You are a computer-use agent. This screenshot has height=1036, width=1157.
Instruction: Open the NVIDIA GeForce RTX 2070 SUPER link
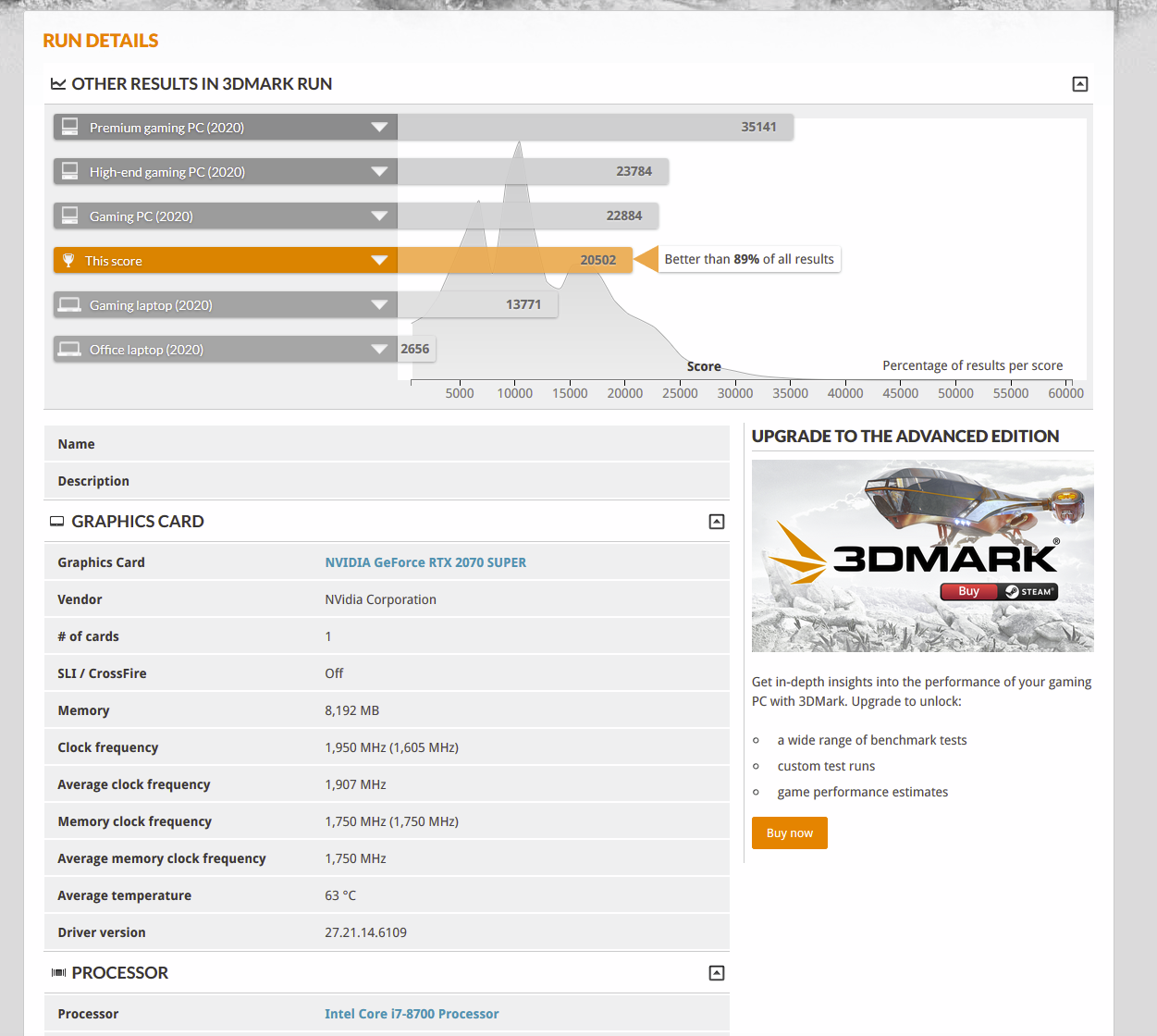pyautogui.click(x=425, y=562)
